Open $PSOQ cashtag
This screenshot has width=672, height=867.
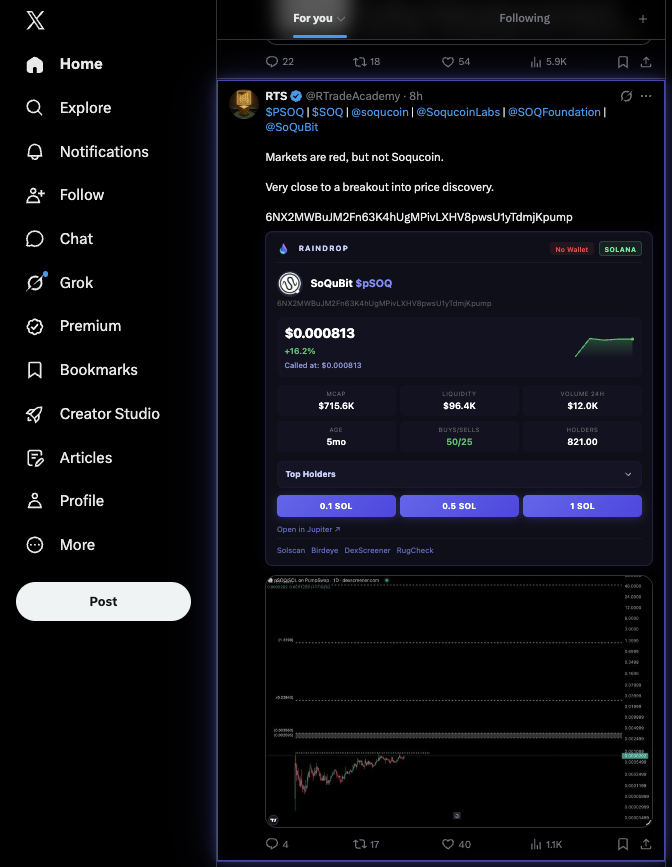click(x=284, y=112)
